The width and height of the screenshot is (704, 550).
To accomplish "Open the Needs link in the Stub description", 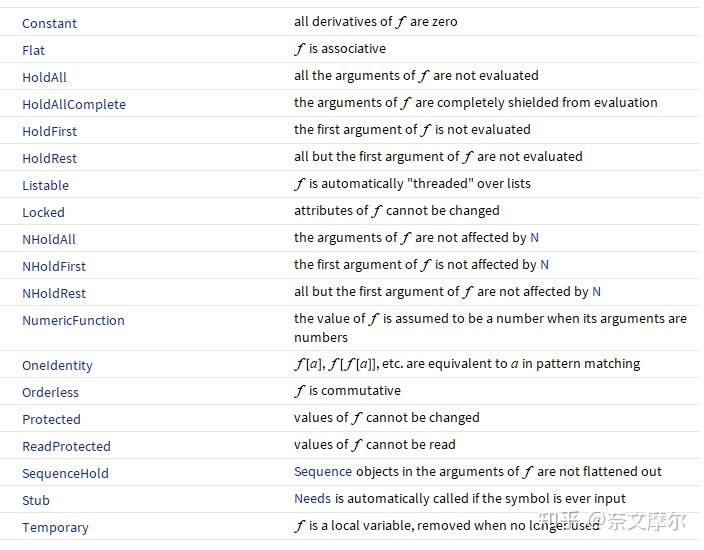I will [x=312, y=499].
